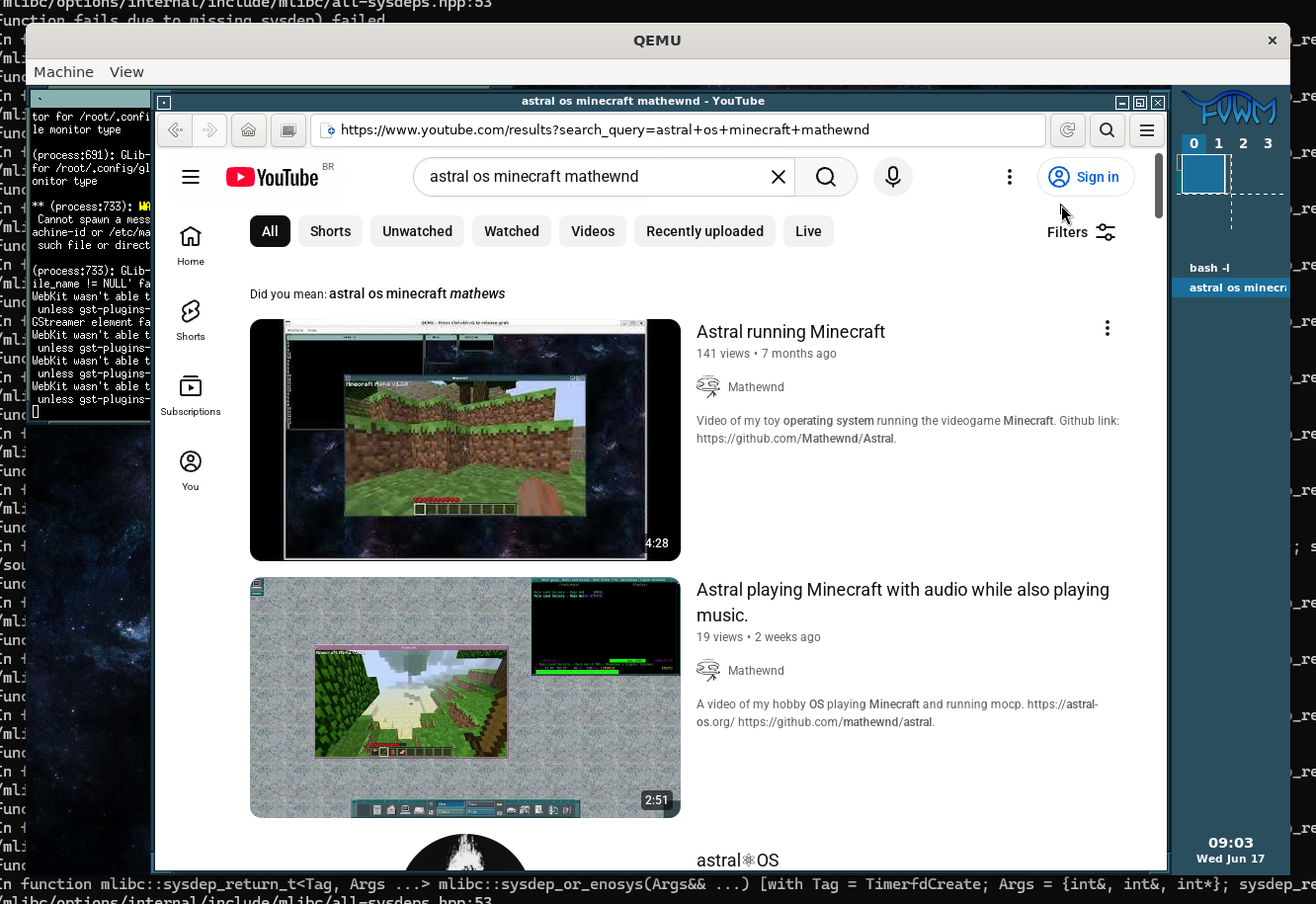Open the You section in the sidebar
Image resolution: width=1316 pixels, height=904 pixels.
pyautogui.click(x=191, y=471)
